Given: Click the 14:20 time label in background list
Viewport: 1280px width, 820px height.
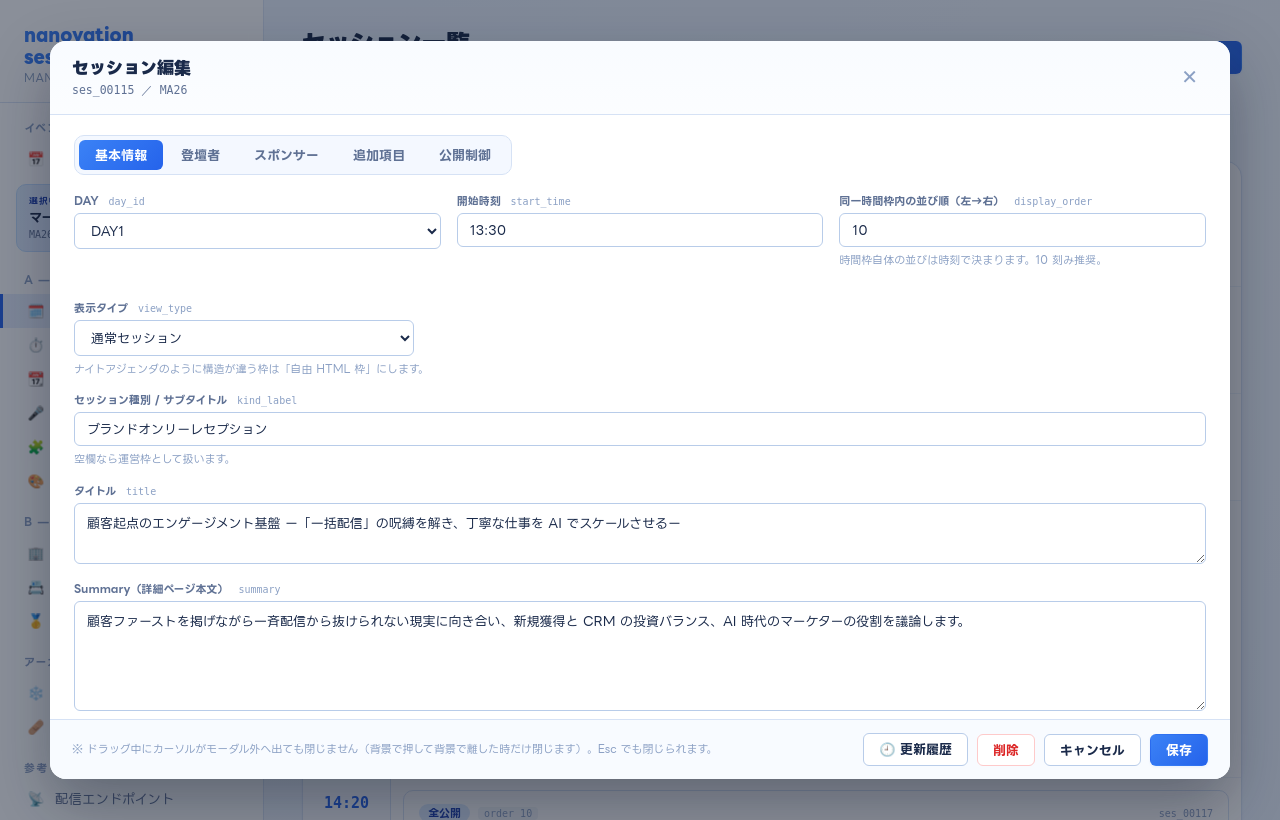Looking at the screenshot, I should (x=346, y=802).
